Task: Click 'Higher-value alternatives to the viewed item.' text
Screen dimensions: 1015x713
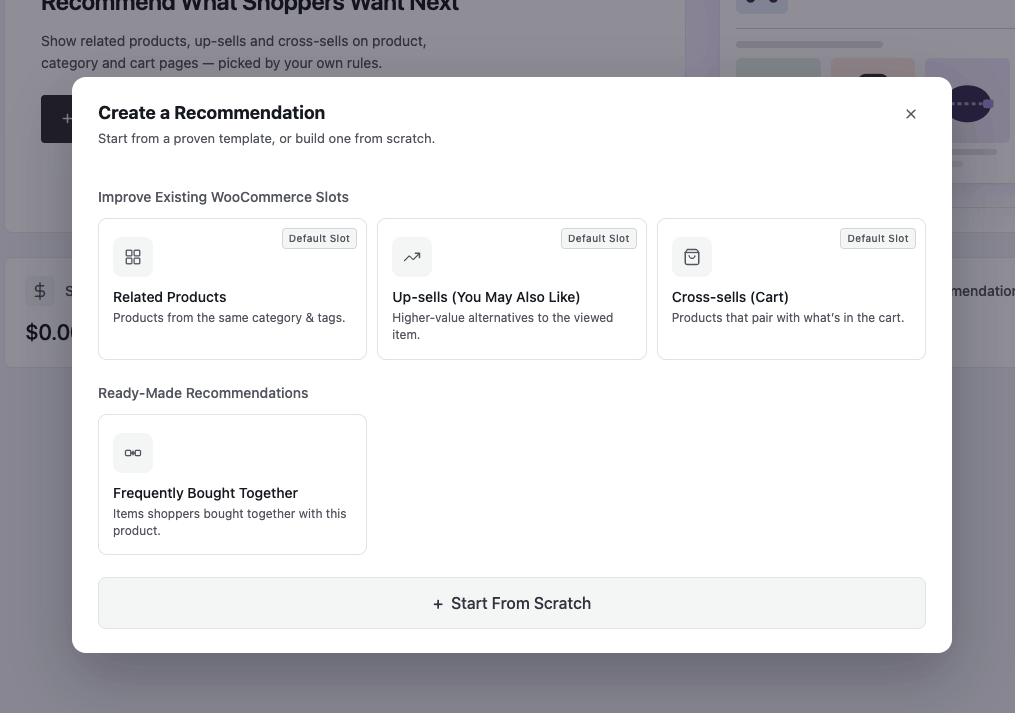Action: [502, 326]
